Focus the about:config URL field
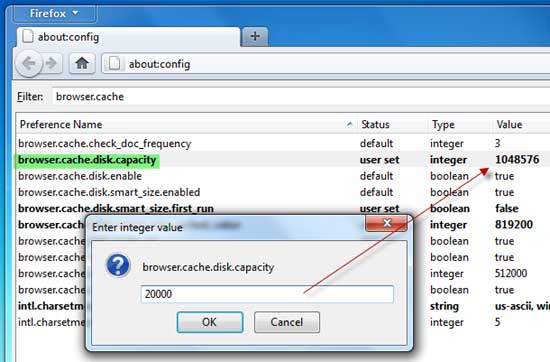 point(326,64)
